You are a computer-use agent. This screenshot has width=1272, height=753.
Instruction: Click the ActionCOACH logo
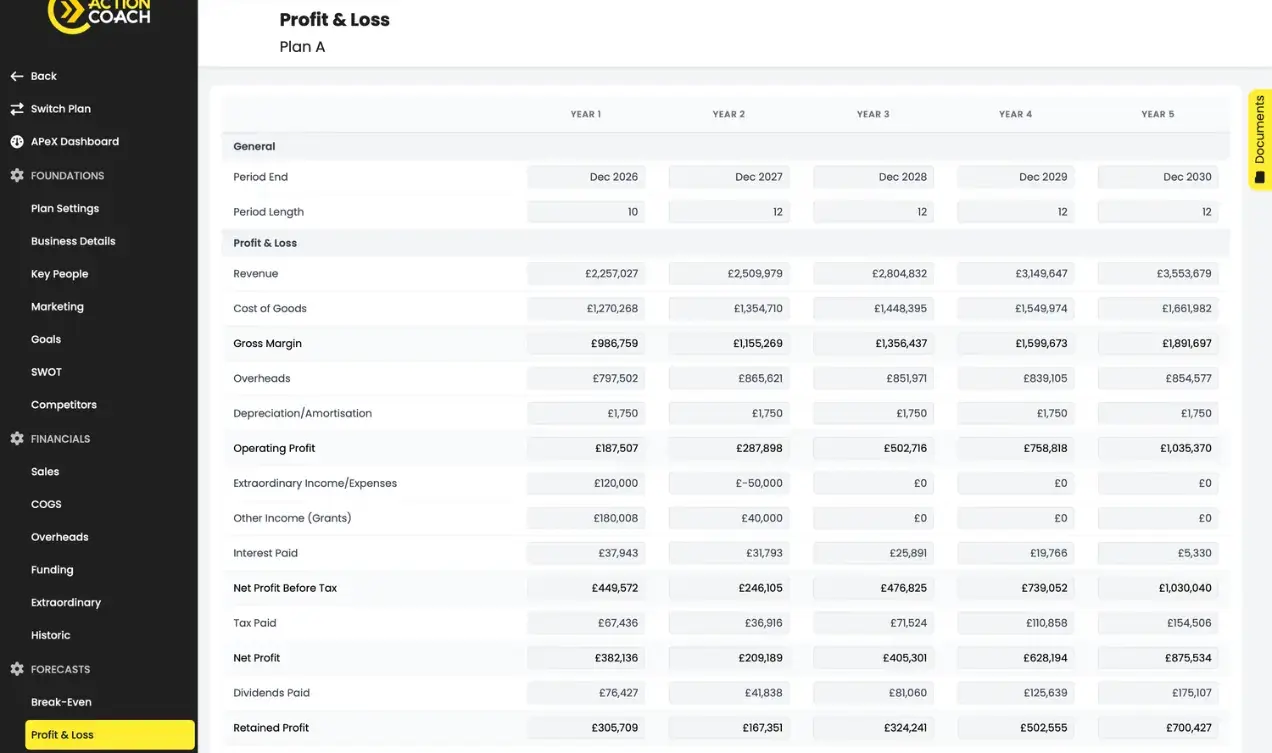(99, 15)
